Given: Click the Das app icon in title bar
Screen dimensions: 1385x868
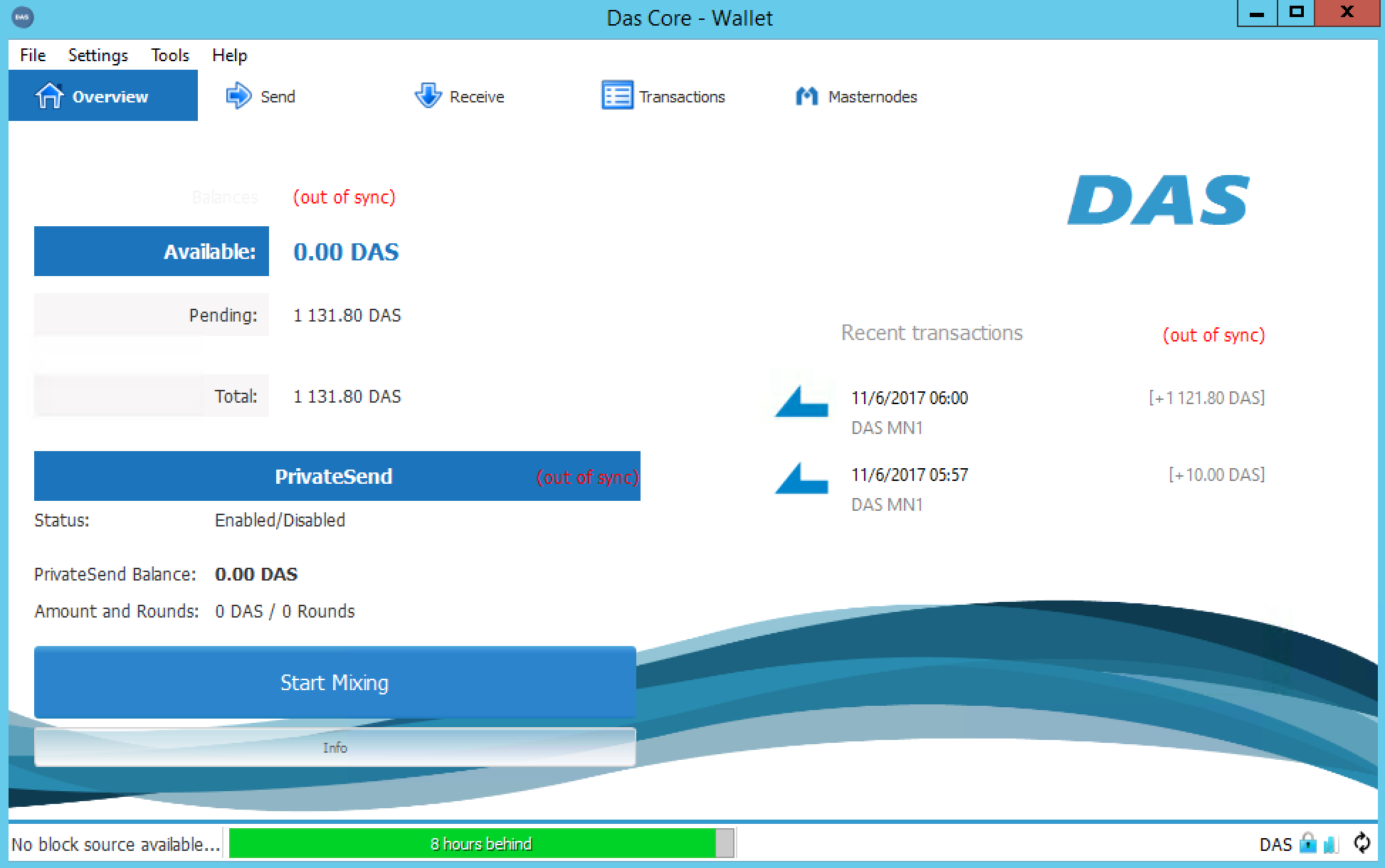Looking at the screenshot, I should tap(23, 17).
